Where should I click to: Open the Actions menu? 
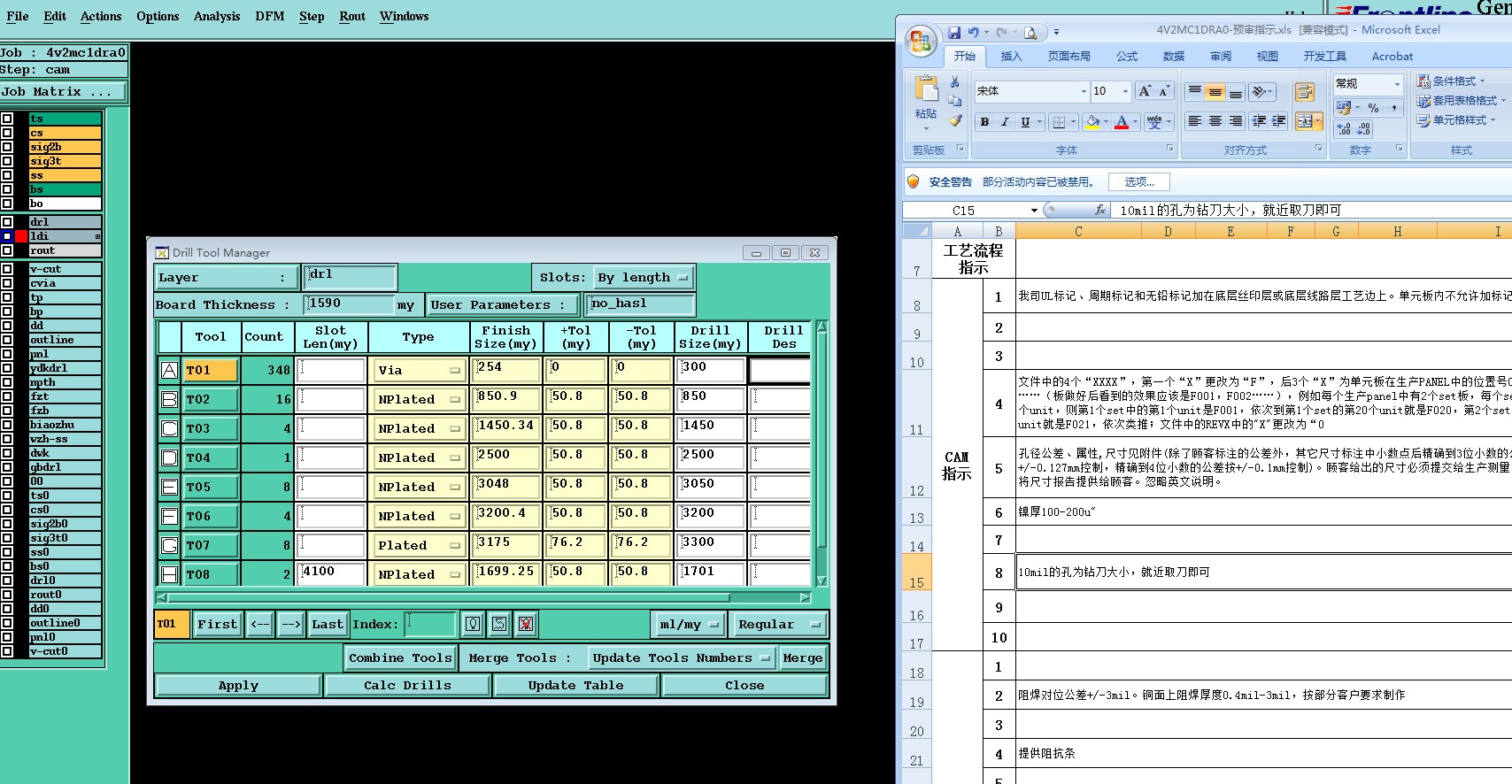click(x=101, y=16)
